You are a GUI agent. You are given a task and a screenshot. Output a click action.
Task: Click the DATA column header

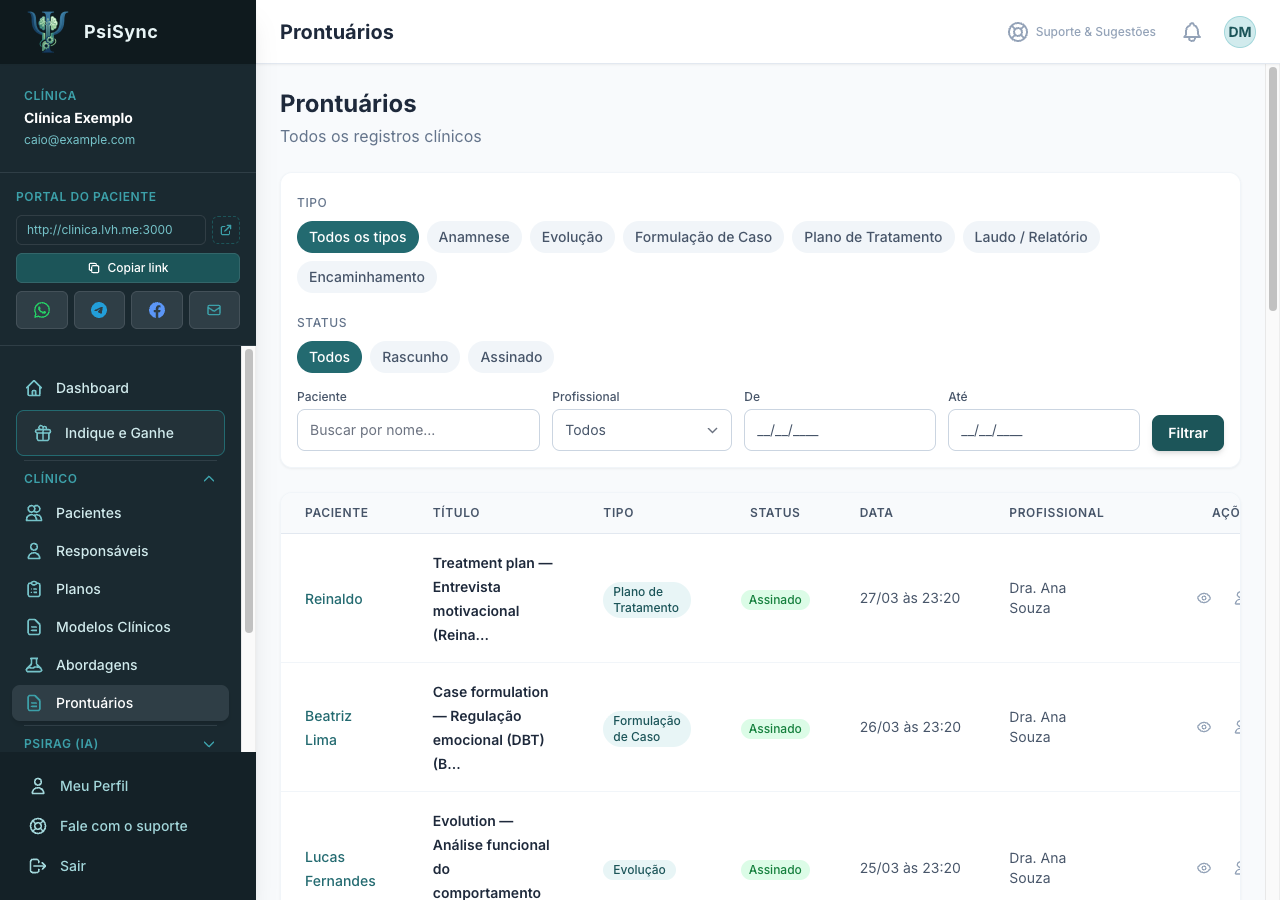tap(876, 513)
